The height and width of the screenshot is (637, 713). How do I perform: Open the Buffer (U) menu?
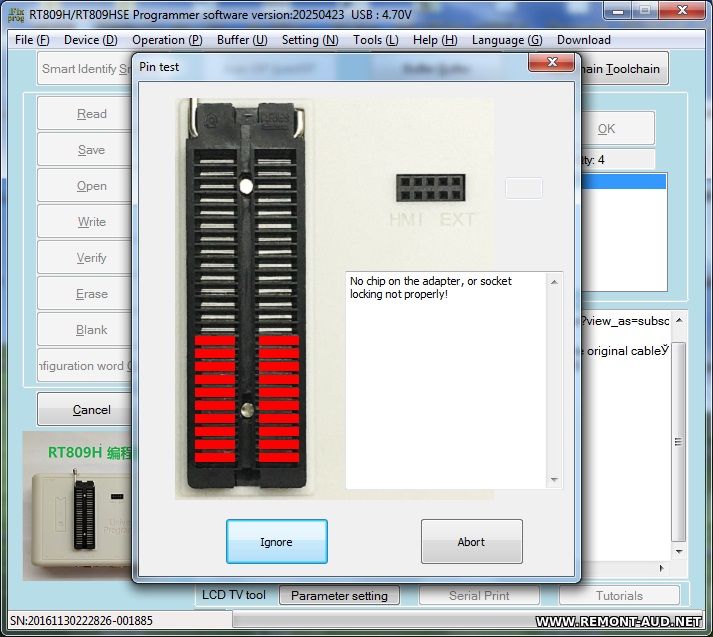pyautogui.click(x=242, y=40)
